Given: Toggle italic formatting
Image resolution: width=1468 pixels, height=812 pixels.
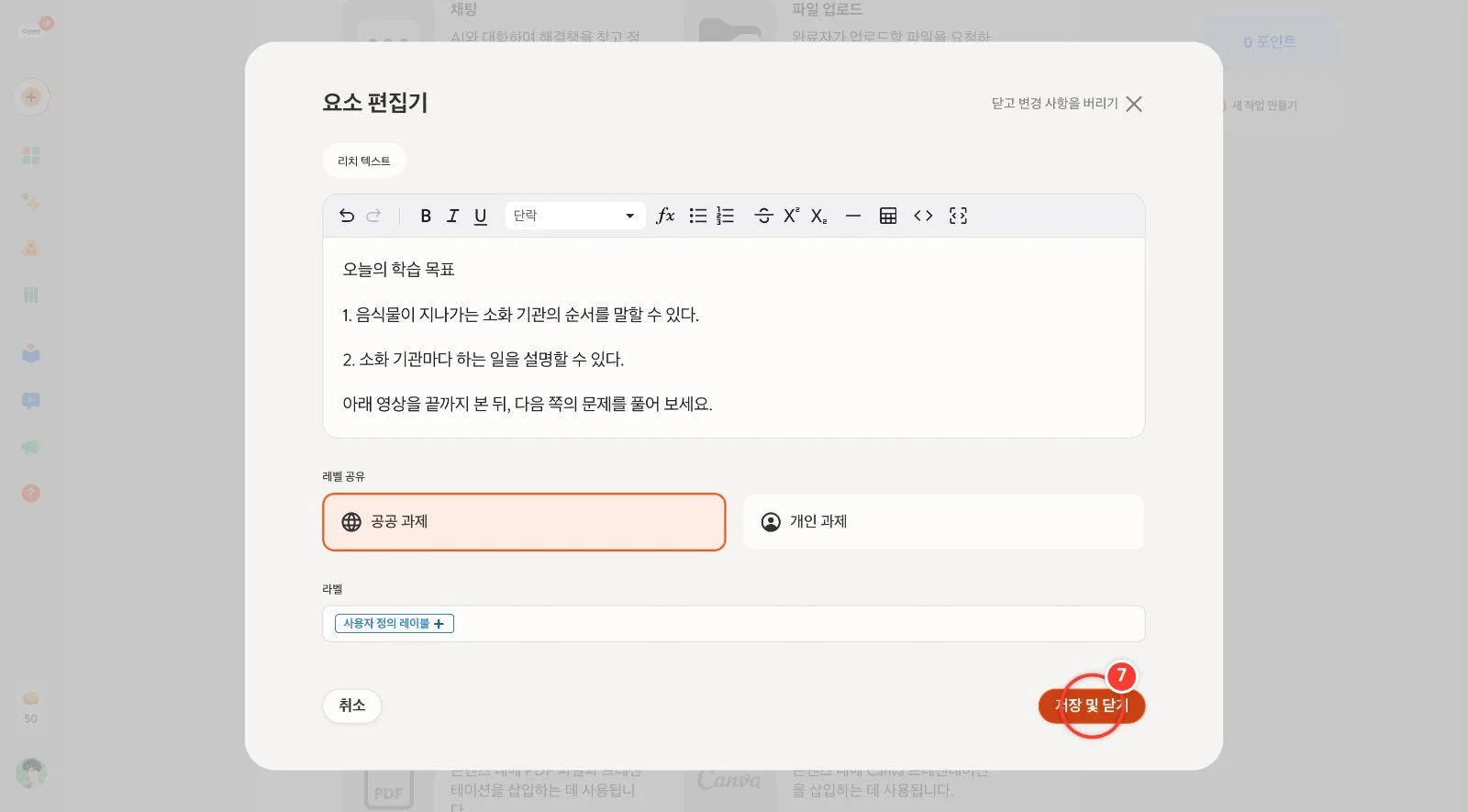Looking at the screenshot, I should [x=452, y=216].
